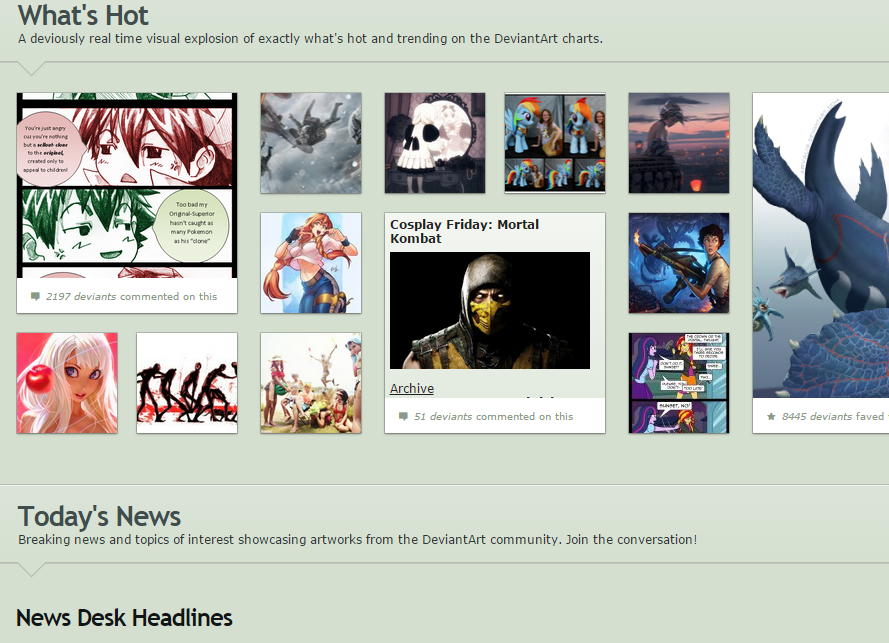Click the 'A deviously real time visual explosion' tagline

tap(310, 39)
